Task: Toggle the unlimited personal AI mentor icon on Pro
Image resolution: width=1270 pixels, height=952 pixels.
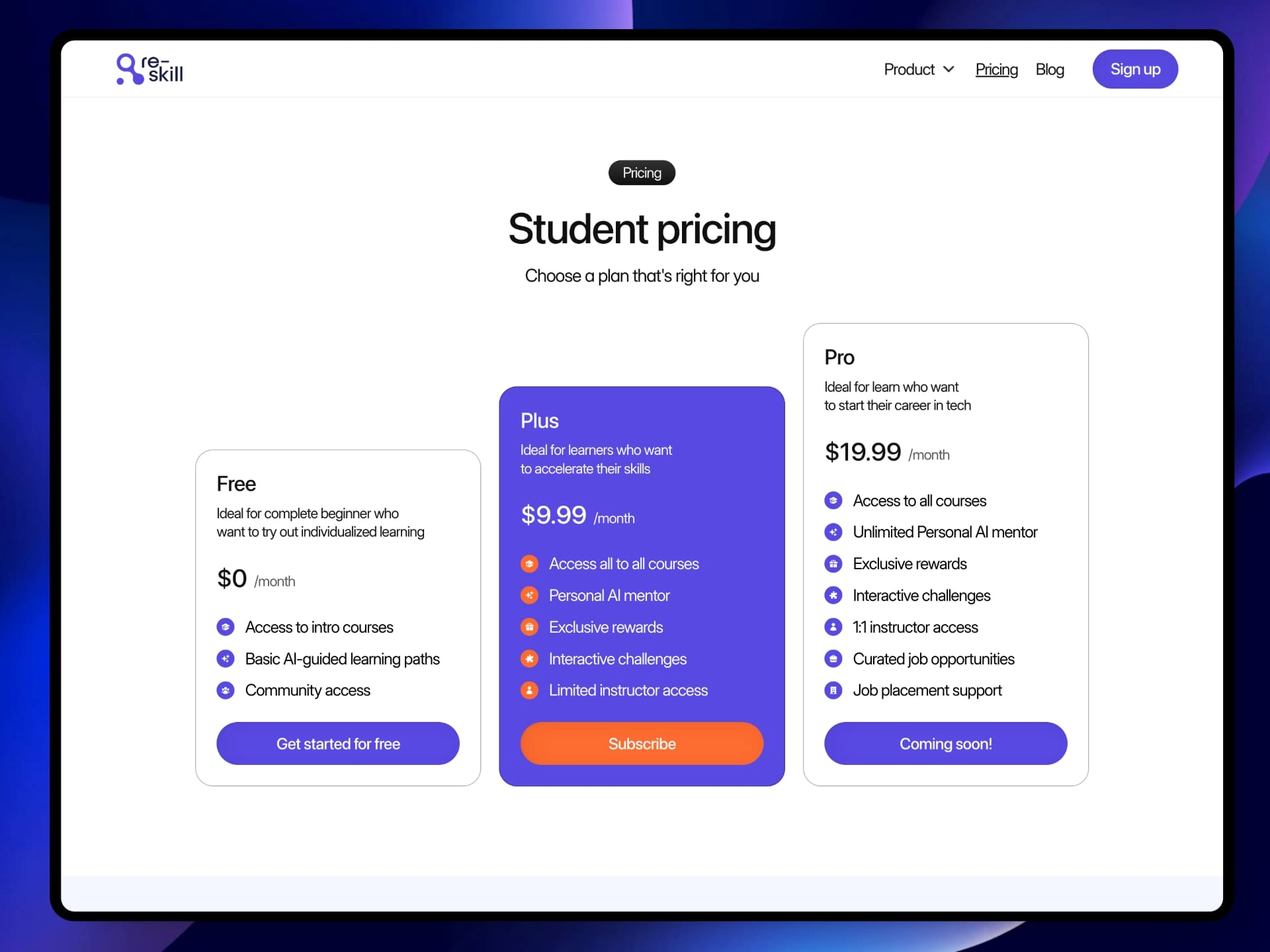Action: click(833, 531)
